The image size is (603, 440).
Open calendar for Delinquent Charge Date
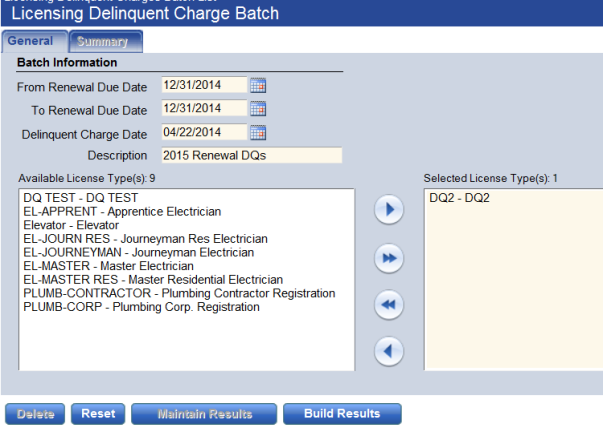(x=257, y=132)
